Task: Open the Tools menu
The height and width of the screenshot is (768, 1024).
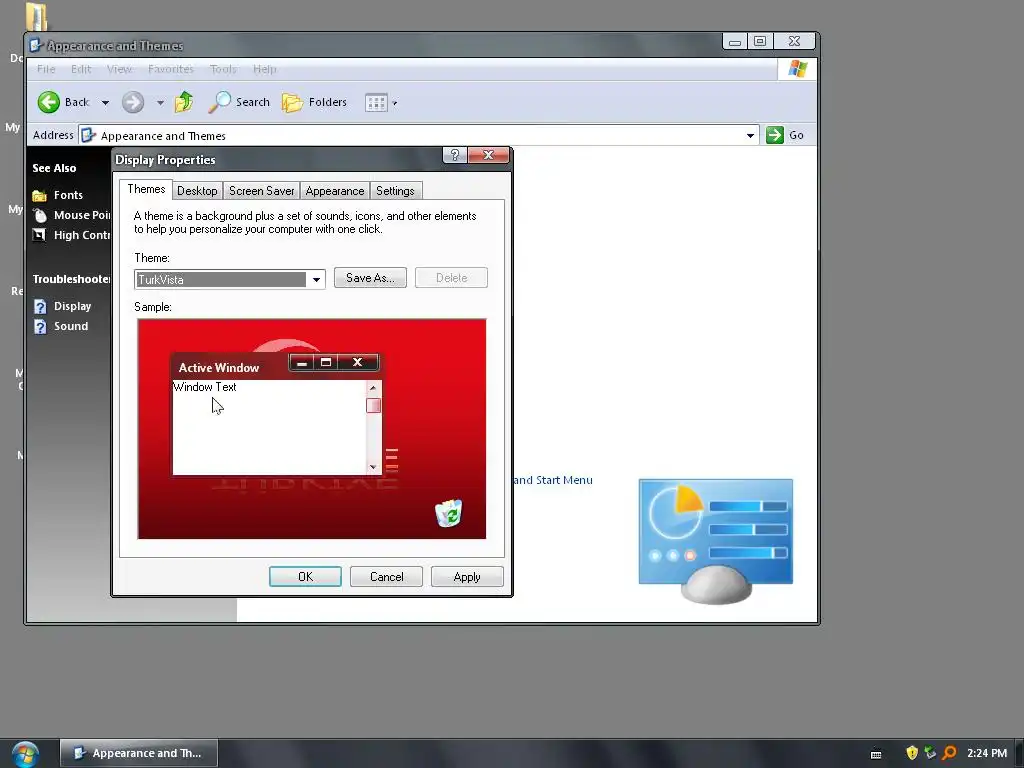Action: tap(223, 69)
